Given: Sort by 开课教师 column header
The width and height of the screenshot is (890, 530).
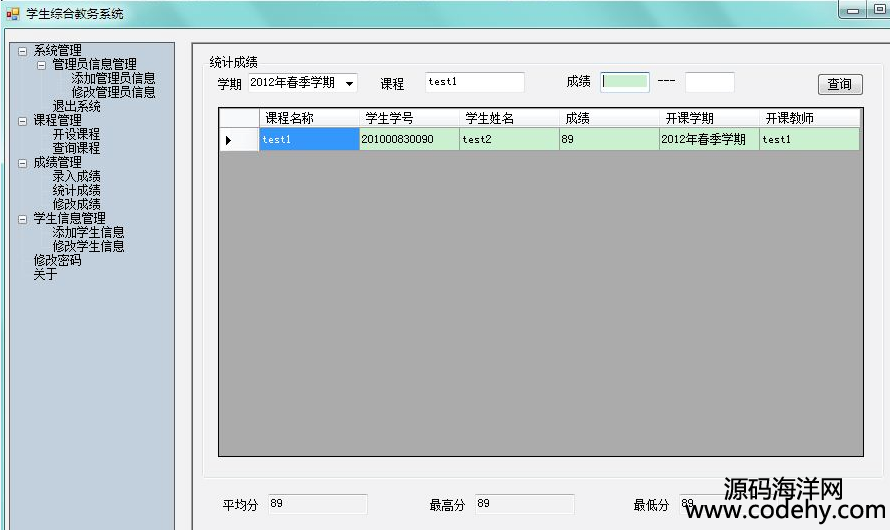Looking at the screenshot, I should (x=809, y=118).
